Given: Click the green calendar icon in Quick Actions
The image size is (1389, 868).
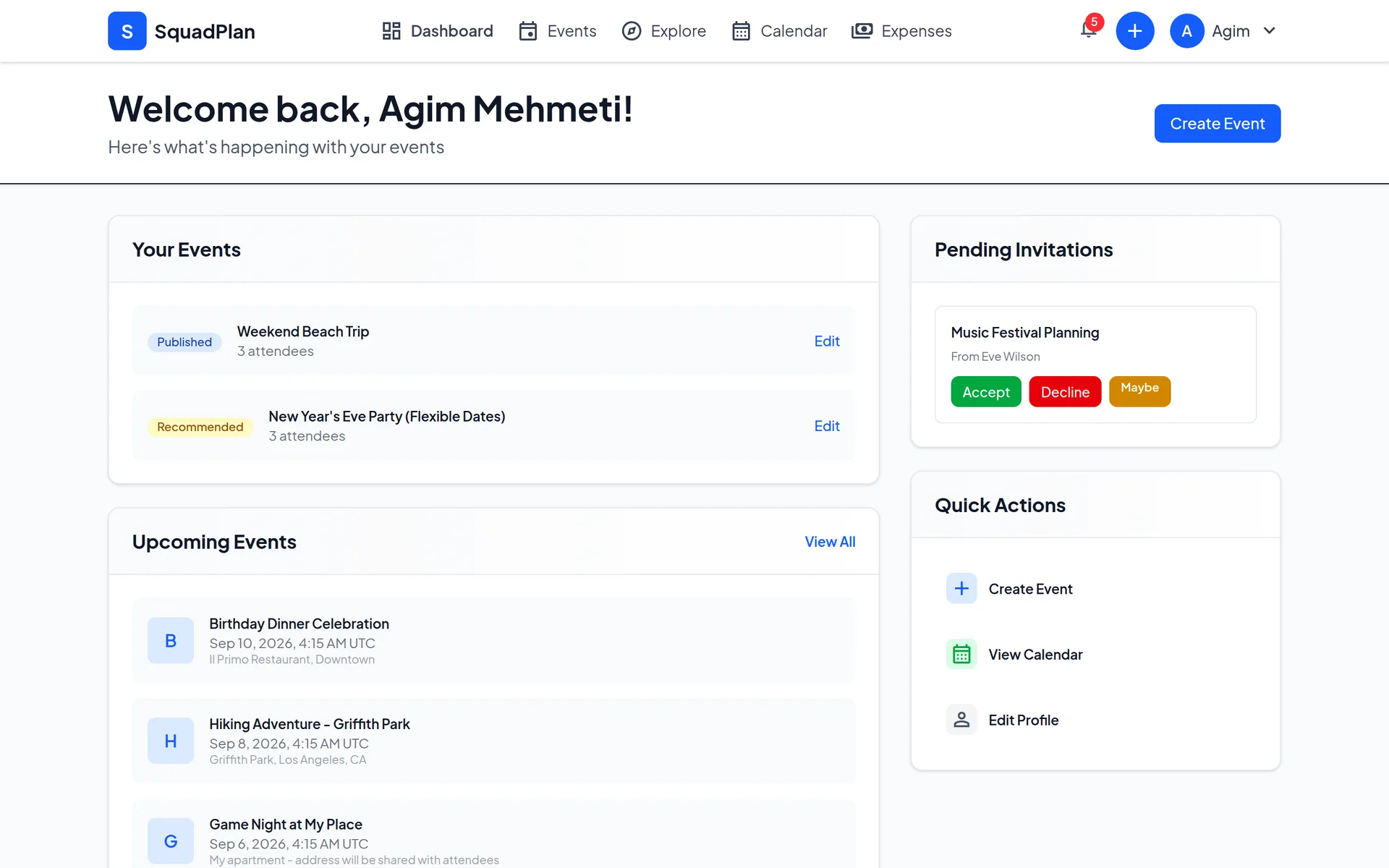Looking at the screenshot, I should [x=961, y=655].
